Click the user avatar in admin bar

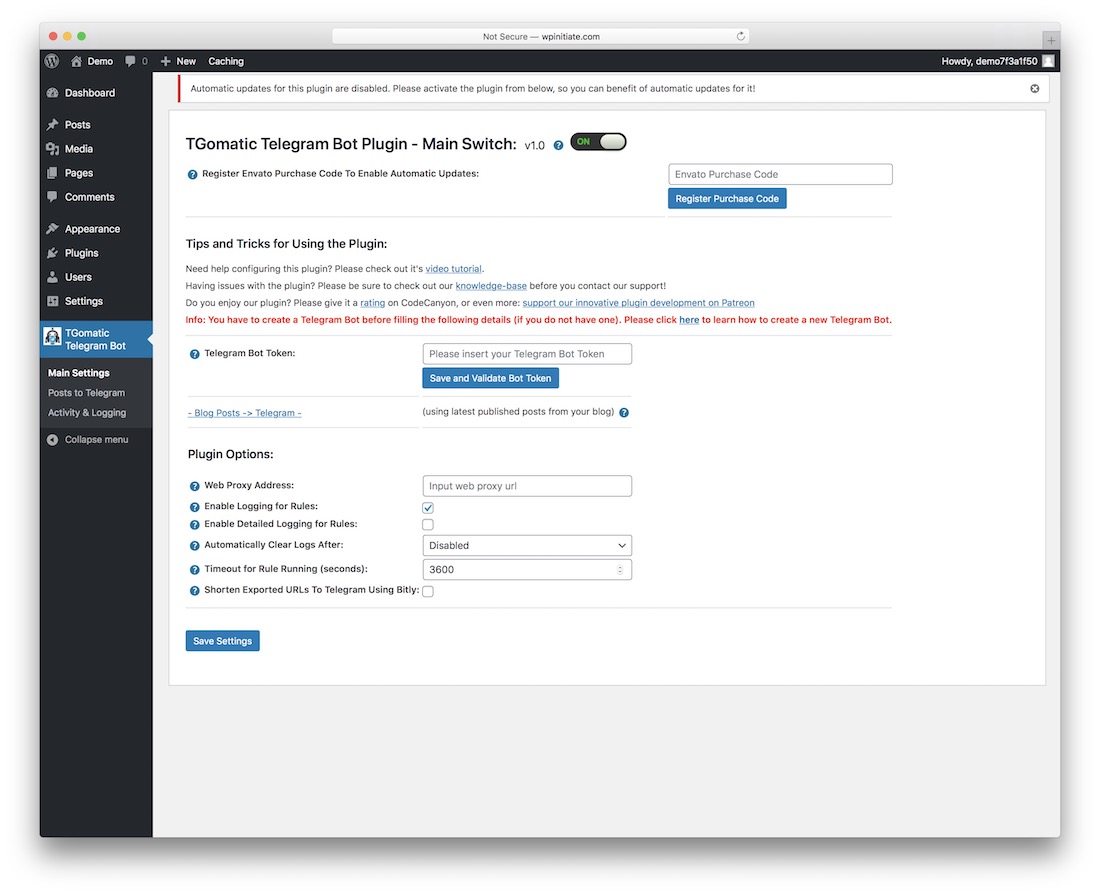tap(1048, 61)
